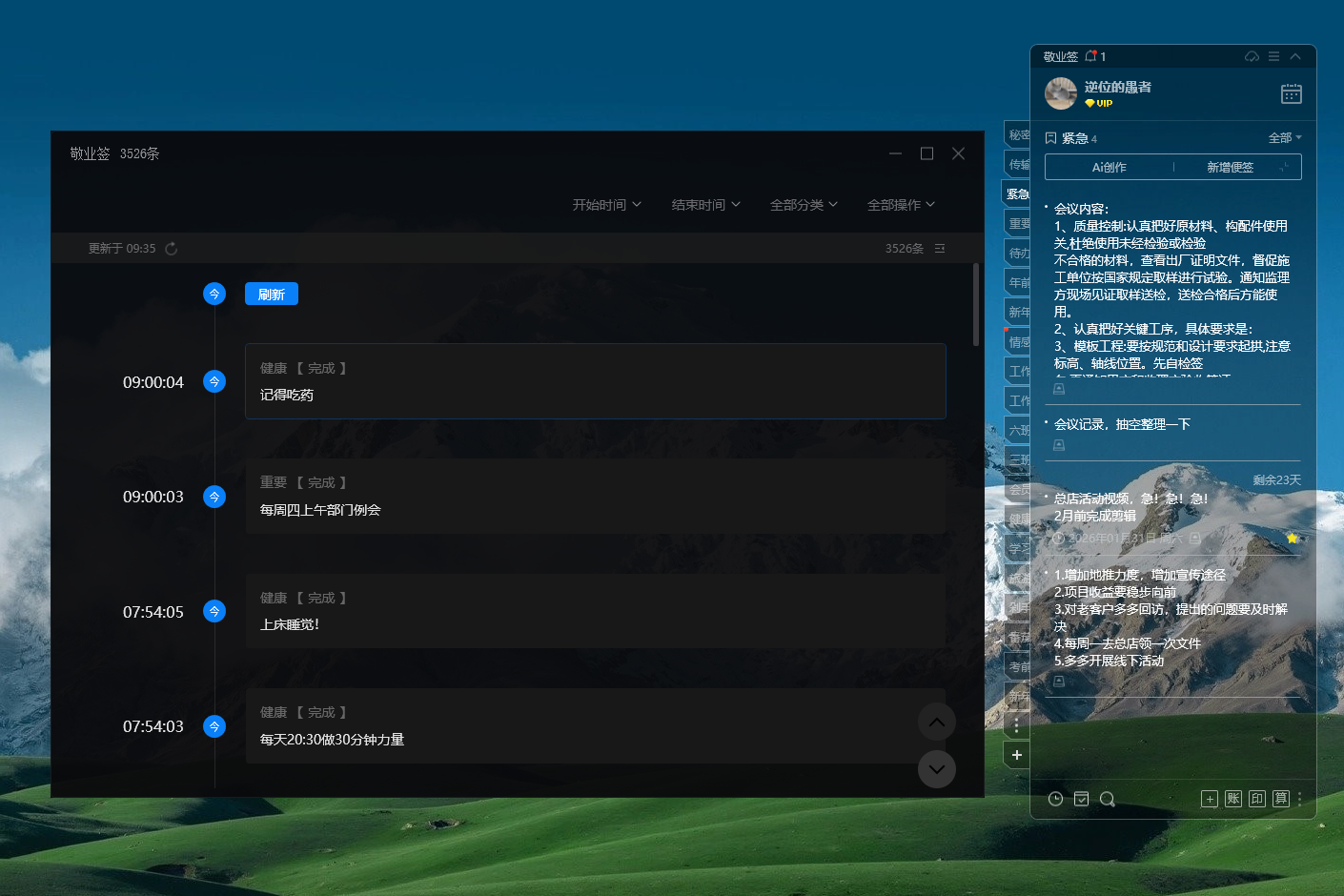Click the 账 icon in bottom toolbar
Screen dimensions: 1344x896
tap(1233, 799)
